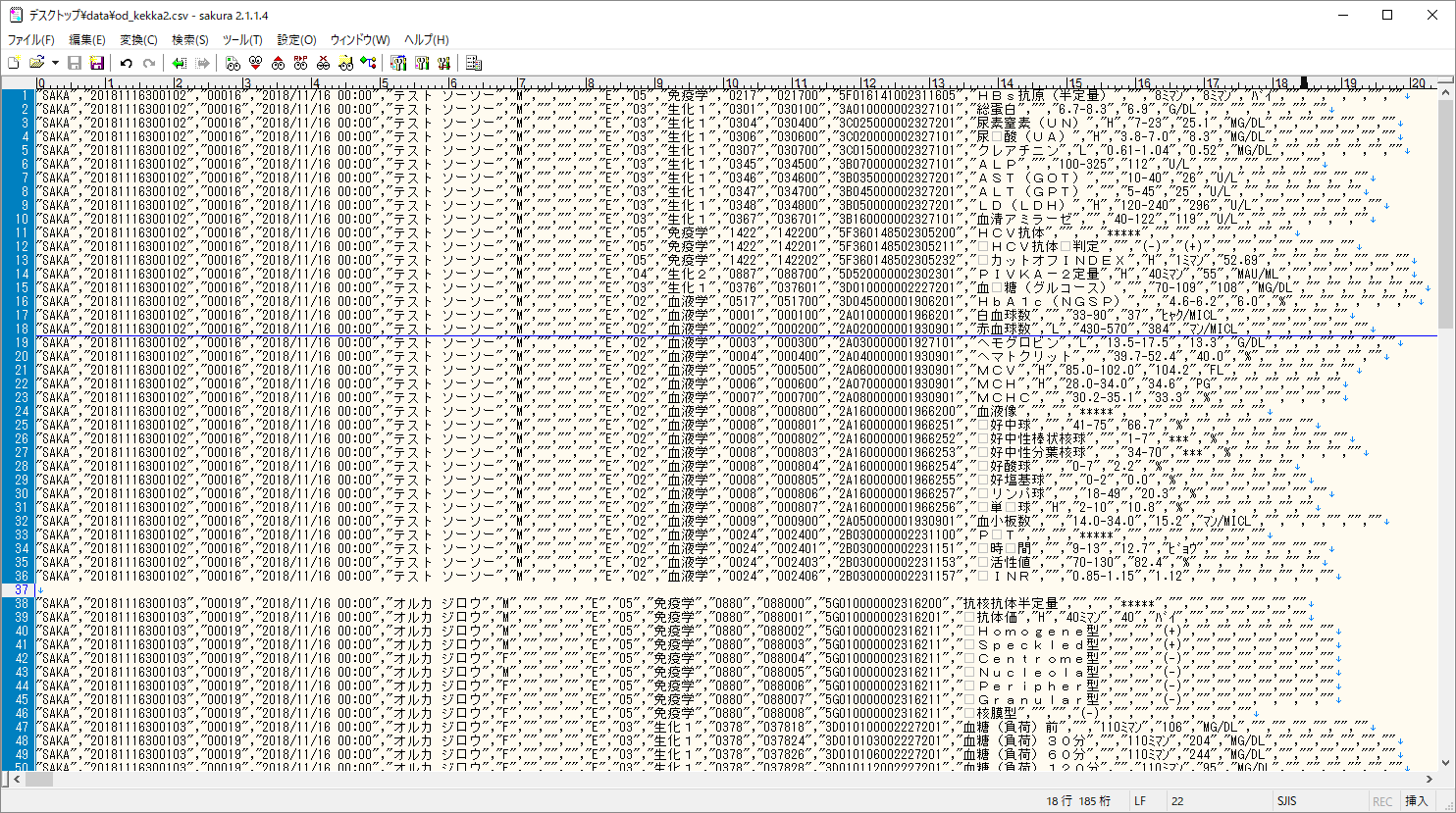Undo the last edit
This screenshot has width=1456, height=813.
(127, 63)
